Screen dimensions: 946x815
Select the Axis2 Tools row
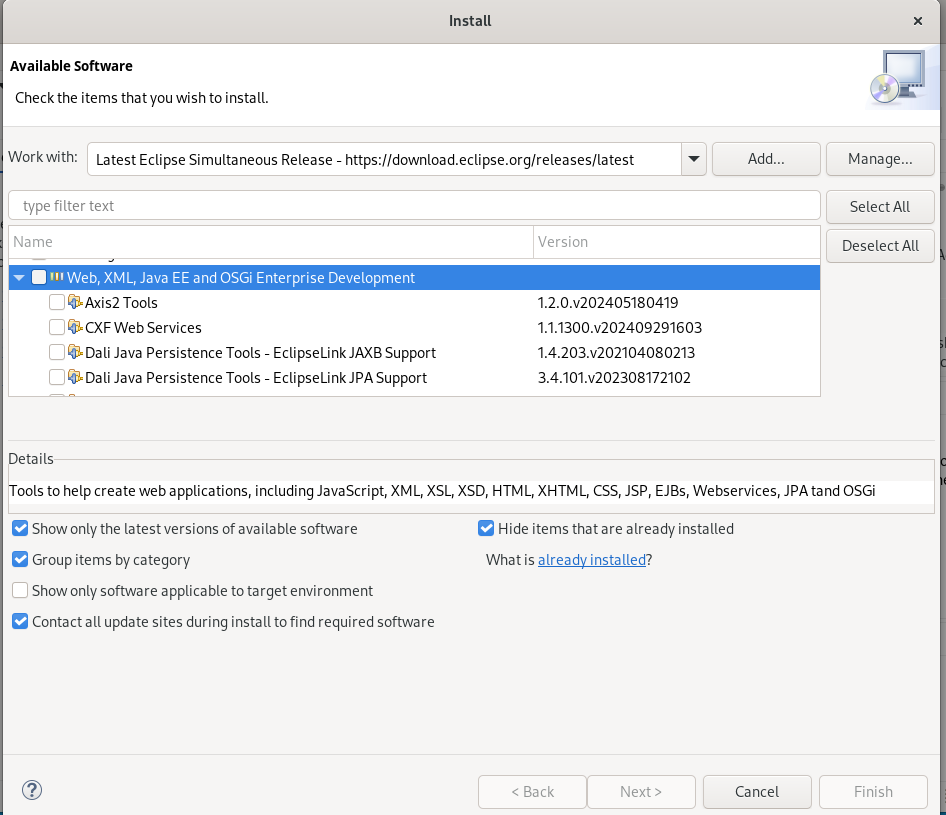click(x=414, y=302)
